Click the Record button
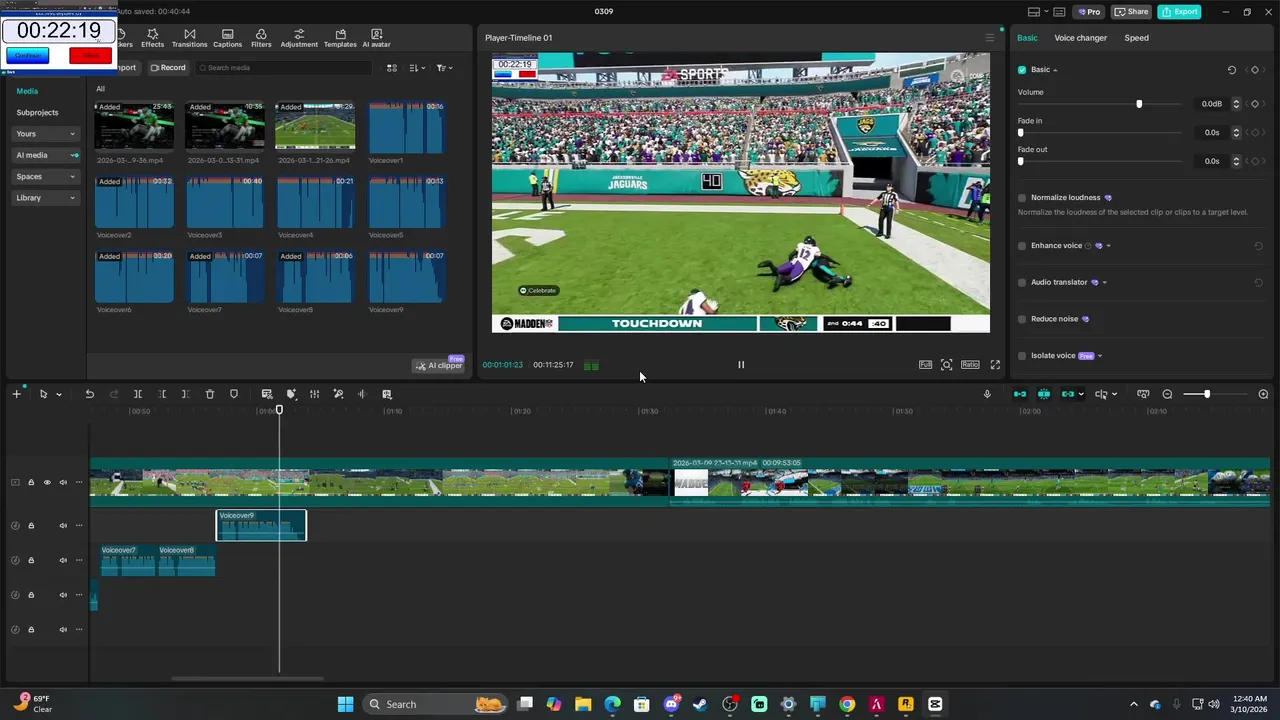Viewport: 1280px width, 720px height. pos(168,68)
